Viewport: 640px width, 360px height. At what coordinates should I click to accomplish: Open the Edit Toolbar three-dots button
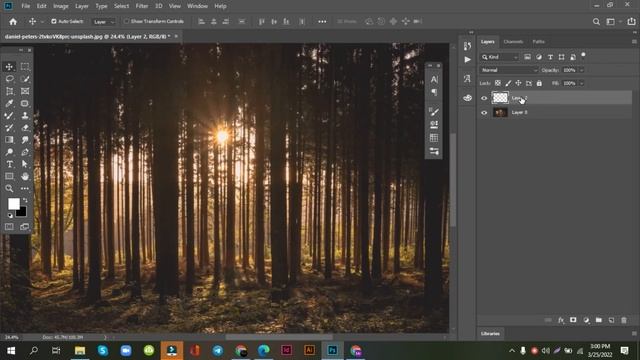[25, 189]
